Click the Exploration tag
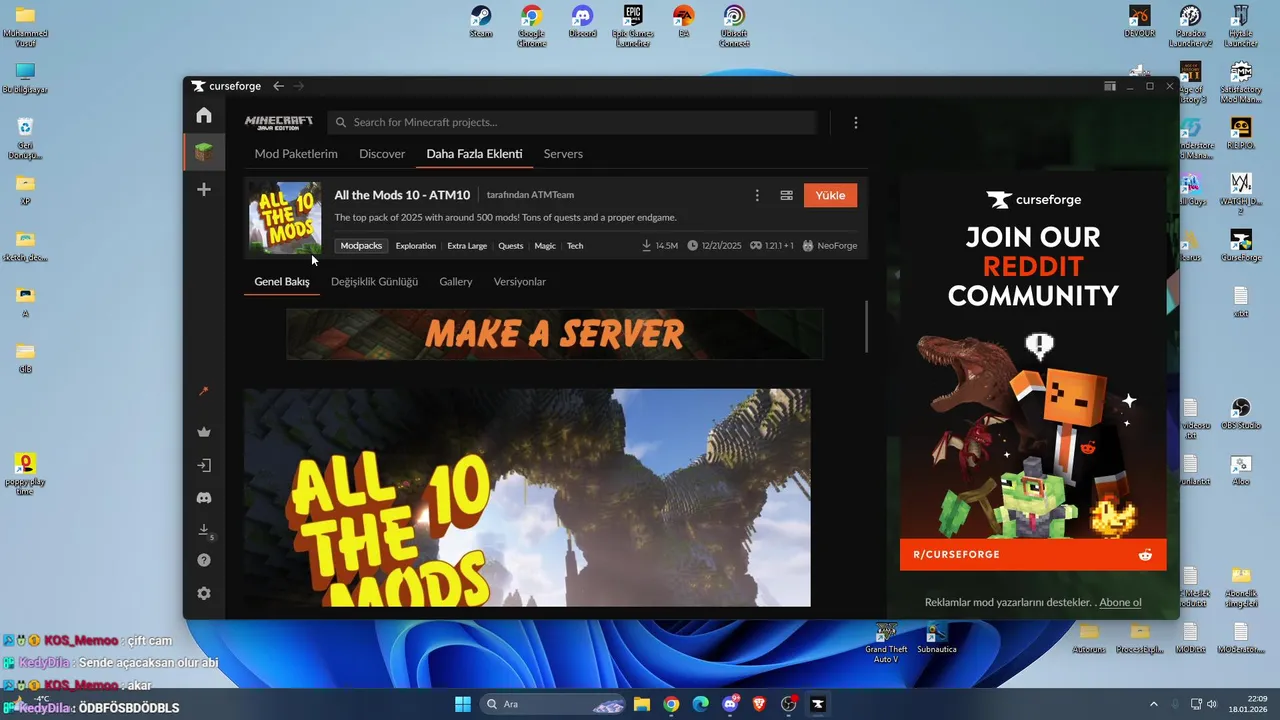 [415, 246]
